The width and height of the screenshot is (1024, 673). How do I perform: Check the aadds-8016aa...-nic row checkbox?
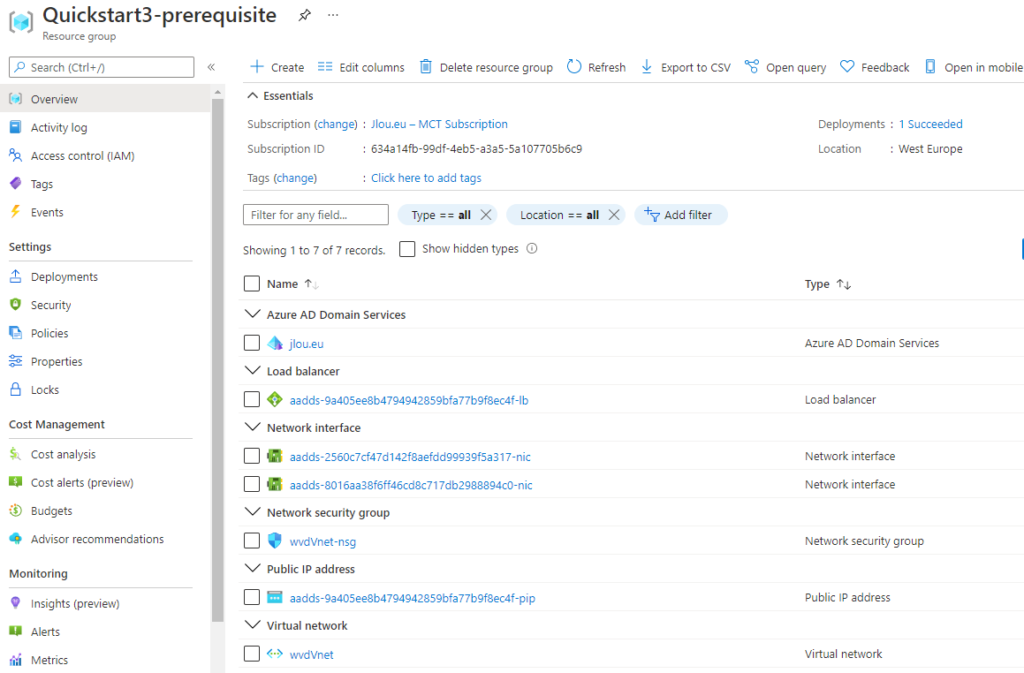(x=251, y=484)
